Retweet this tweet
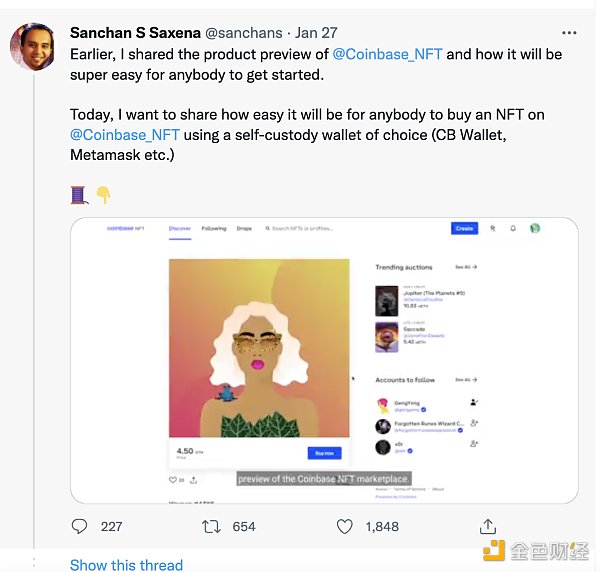The height and width of the screenshot is (572, 600). 212,526
